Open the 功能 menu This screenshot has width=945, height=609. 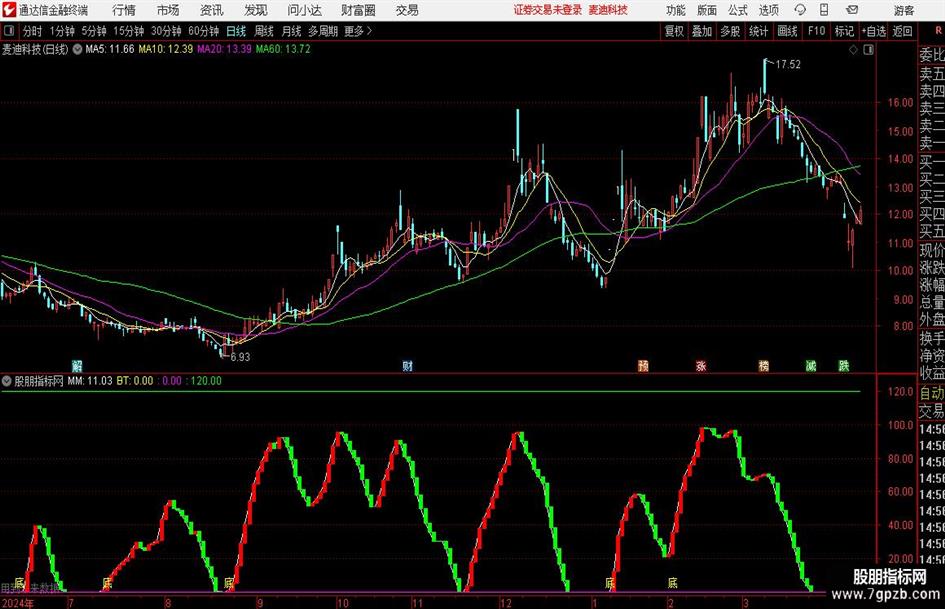coord(676,10)
